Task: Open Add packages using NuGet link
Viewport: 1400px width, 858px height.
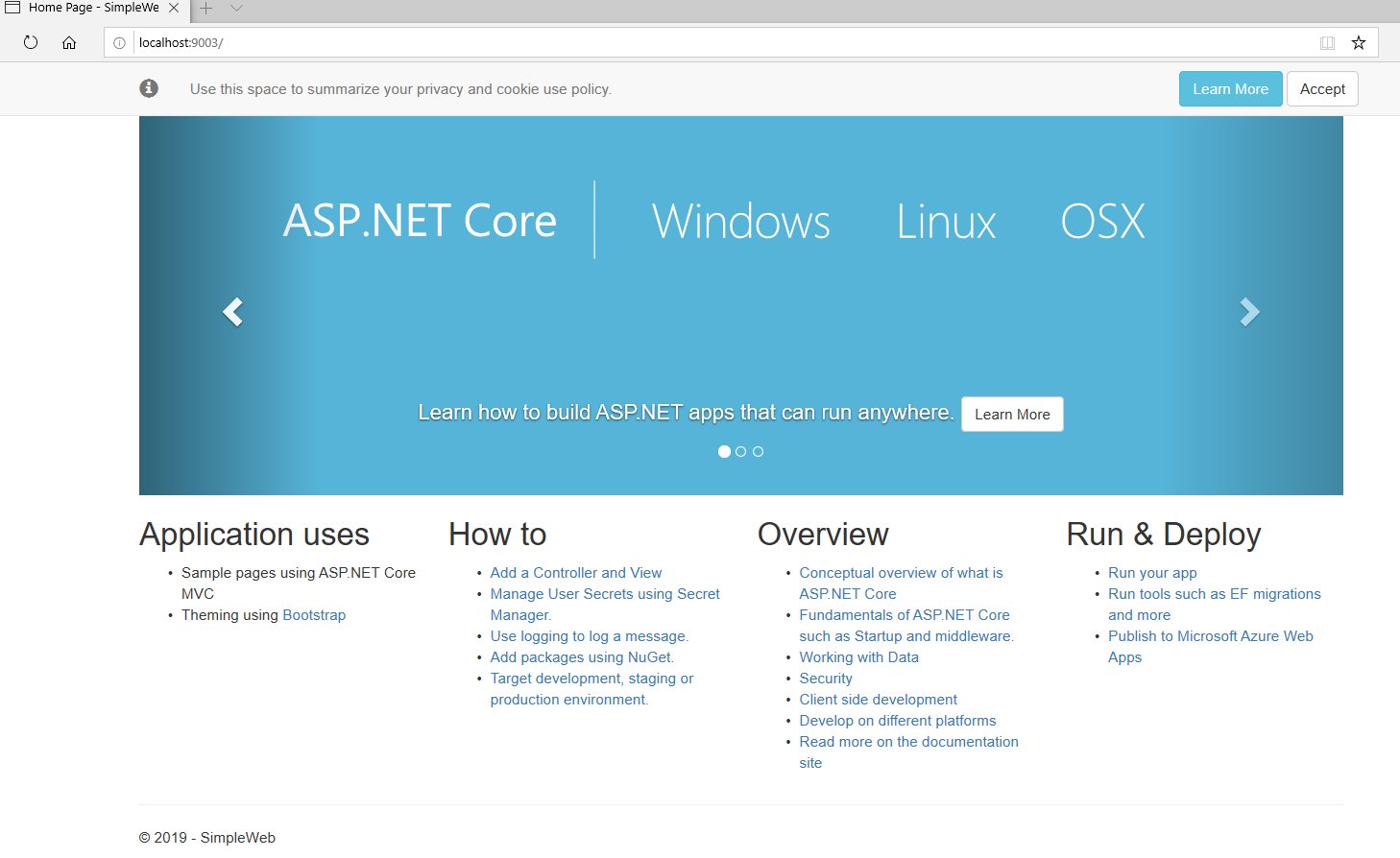Action: point(582,657)
